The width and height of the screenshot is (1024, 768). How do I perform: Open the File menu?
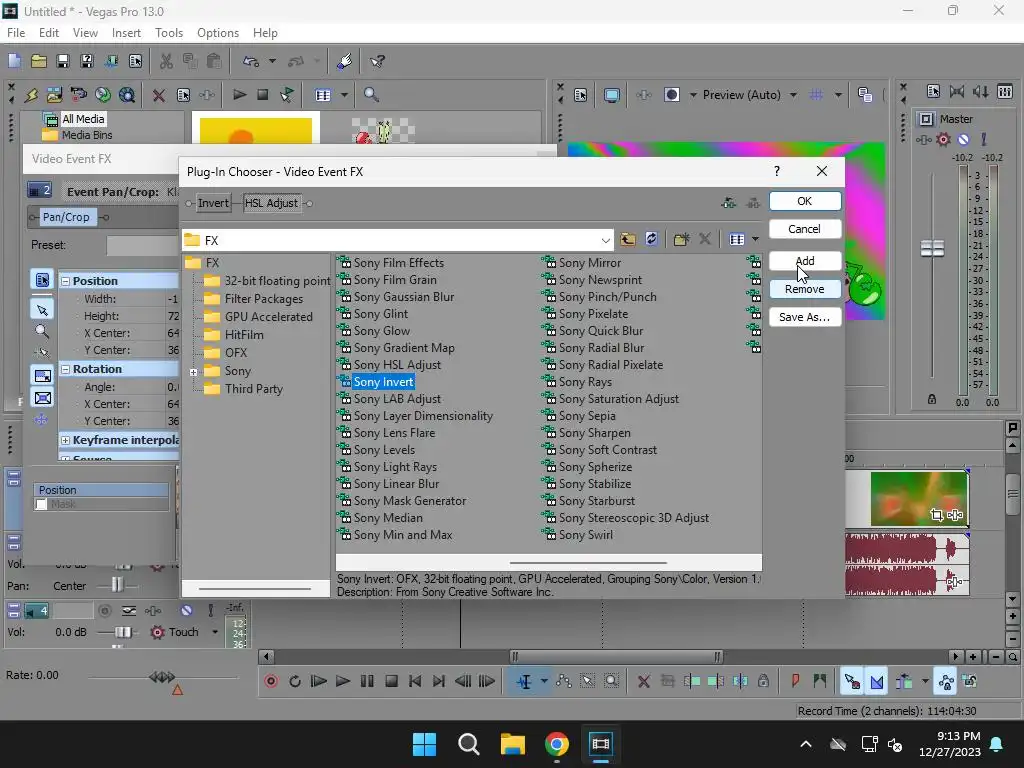pyautogui.click(x=16, y=33)
